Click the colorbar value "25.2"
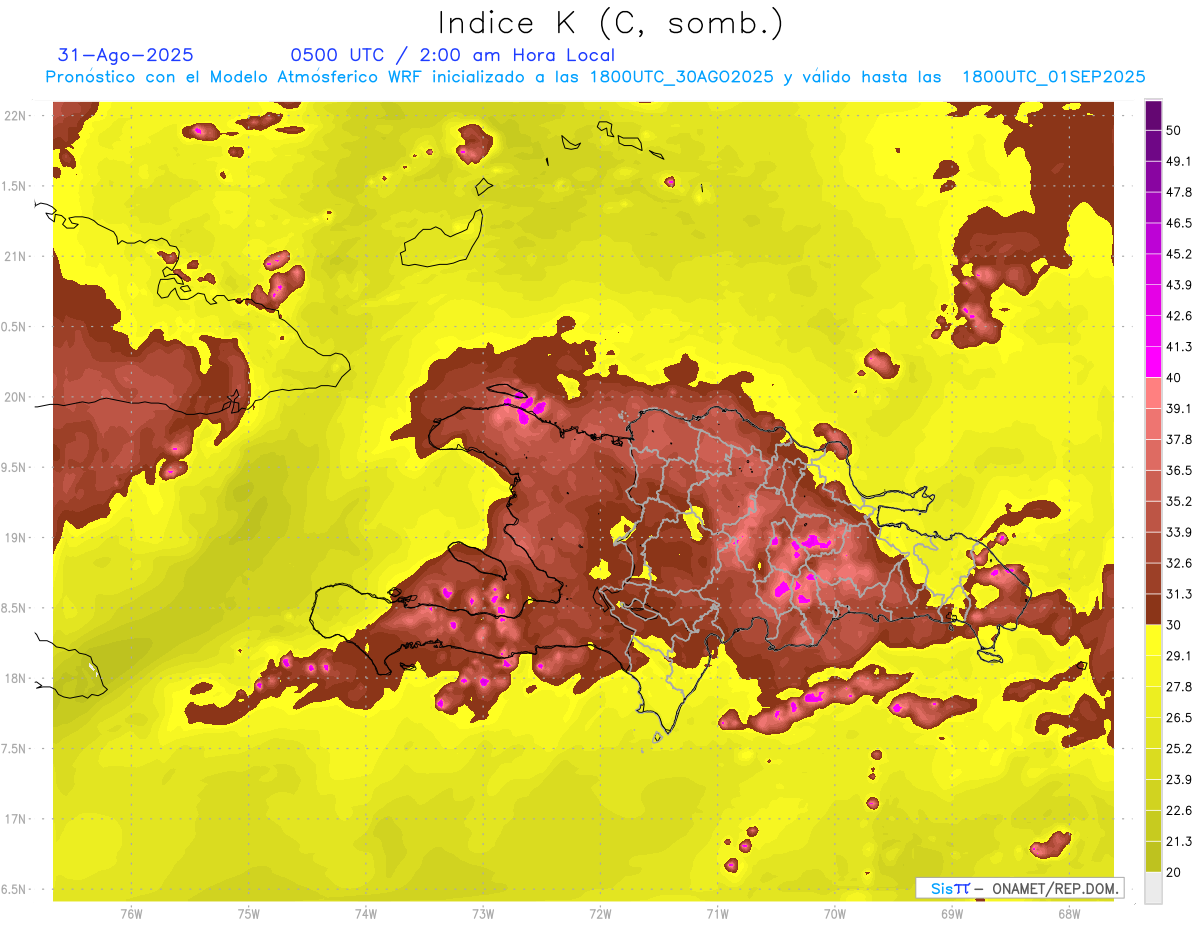The image size is (1200, 927). coord(1178,748)
